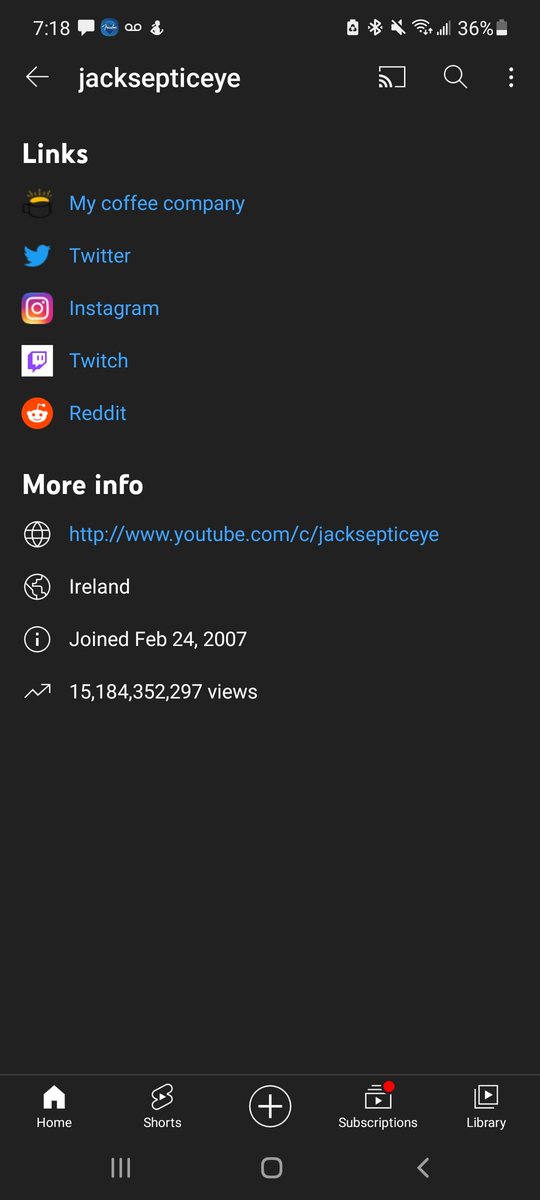Open the Cast to device icon
The width and height of the screenshot is (540, 1200).
392,78
